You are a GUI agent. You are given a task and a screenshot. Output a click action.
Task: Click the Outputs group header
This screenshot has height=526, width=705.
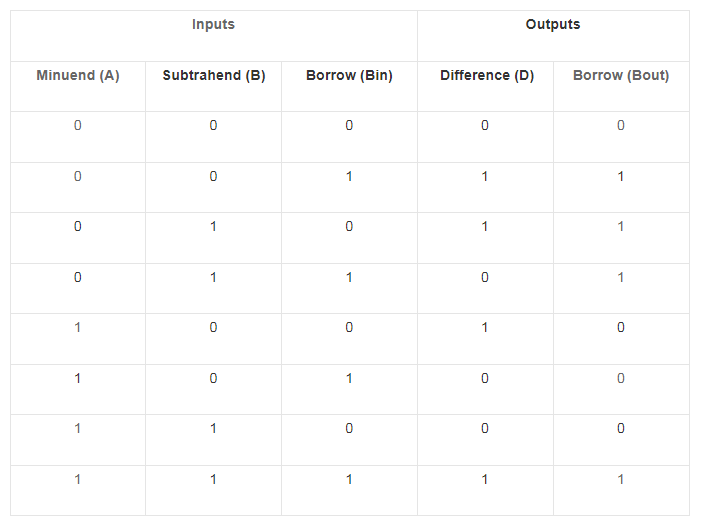point(553,25)
